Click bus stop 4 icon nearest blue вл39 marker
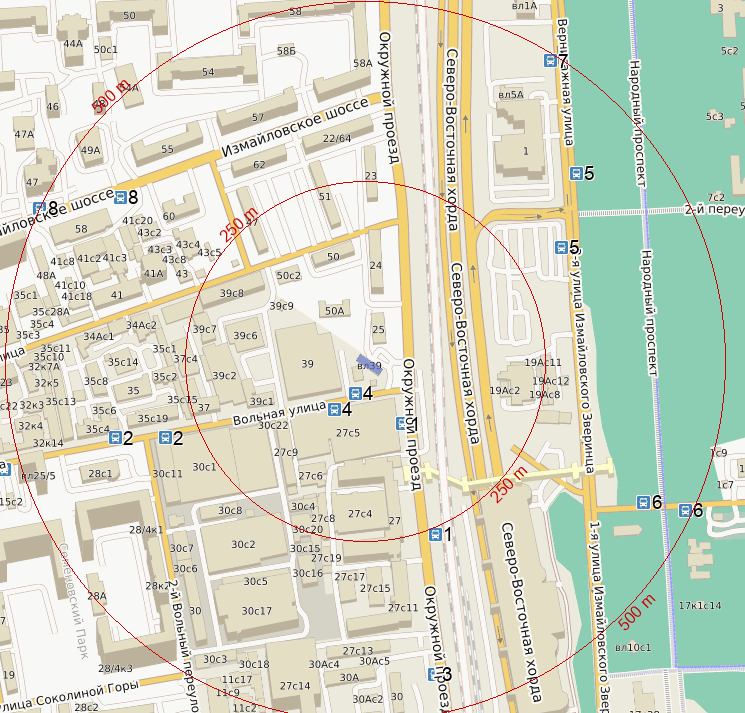This screenshot has height=713, width=745. pyautogui.click(x=354, y=394)
